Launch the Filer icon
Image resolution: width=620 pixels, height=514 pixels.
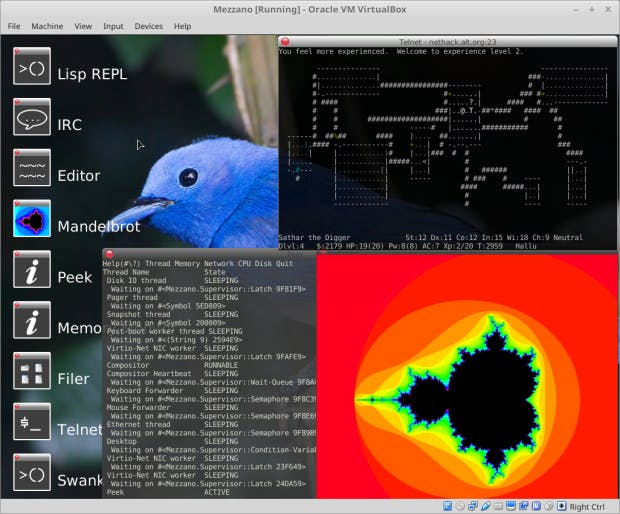32,371
